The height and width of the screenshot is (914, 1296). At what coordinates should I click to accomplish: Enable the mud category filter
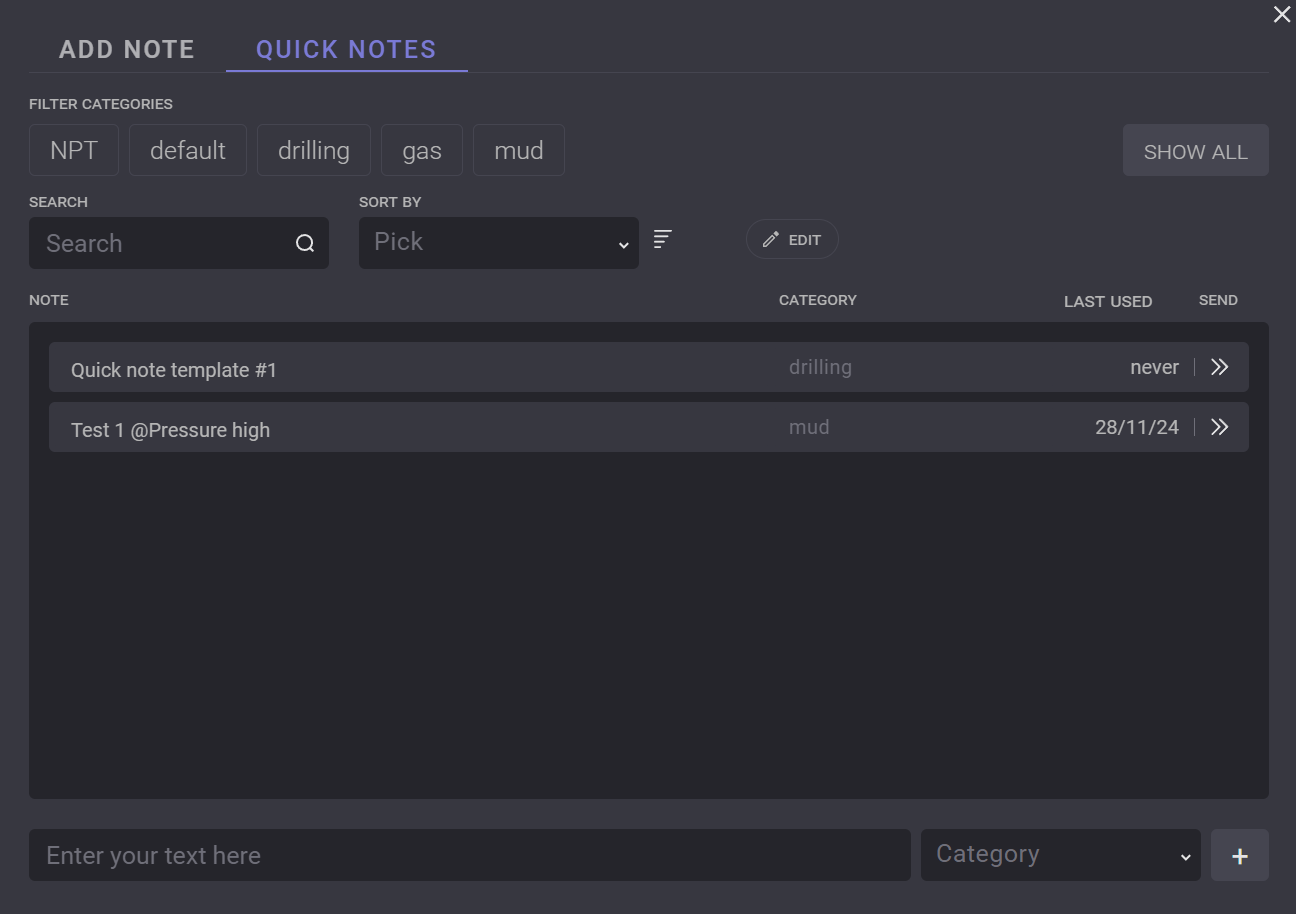coord(519,150)
